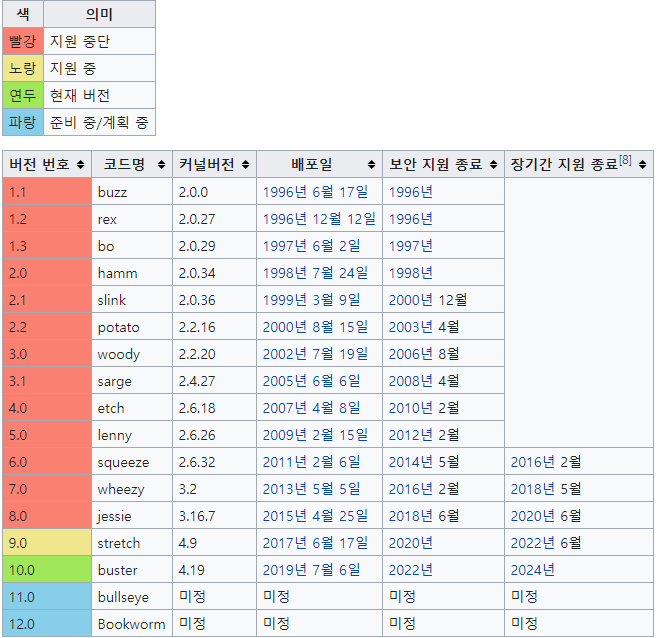Sort table by 코드명 column arrows
This screenshot has width=657, height=638.
click(x=161, y=165)
